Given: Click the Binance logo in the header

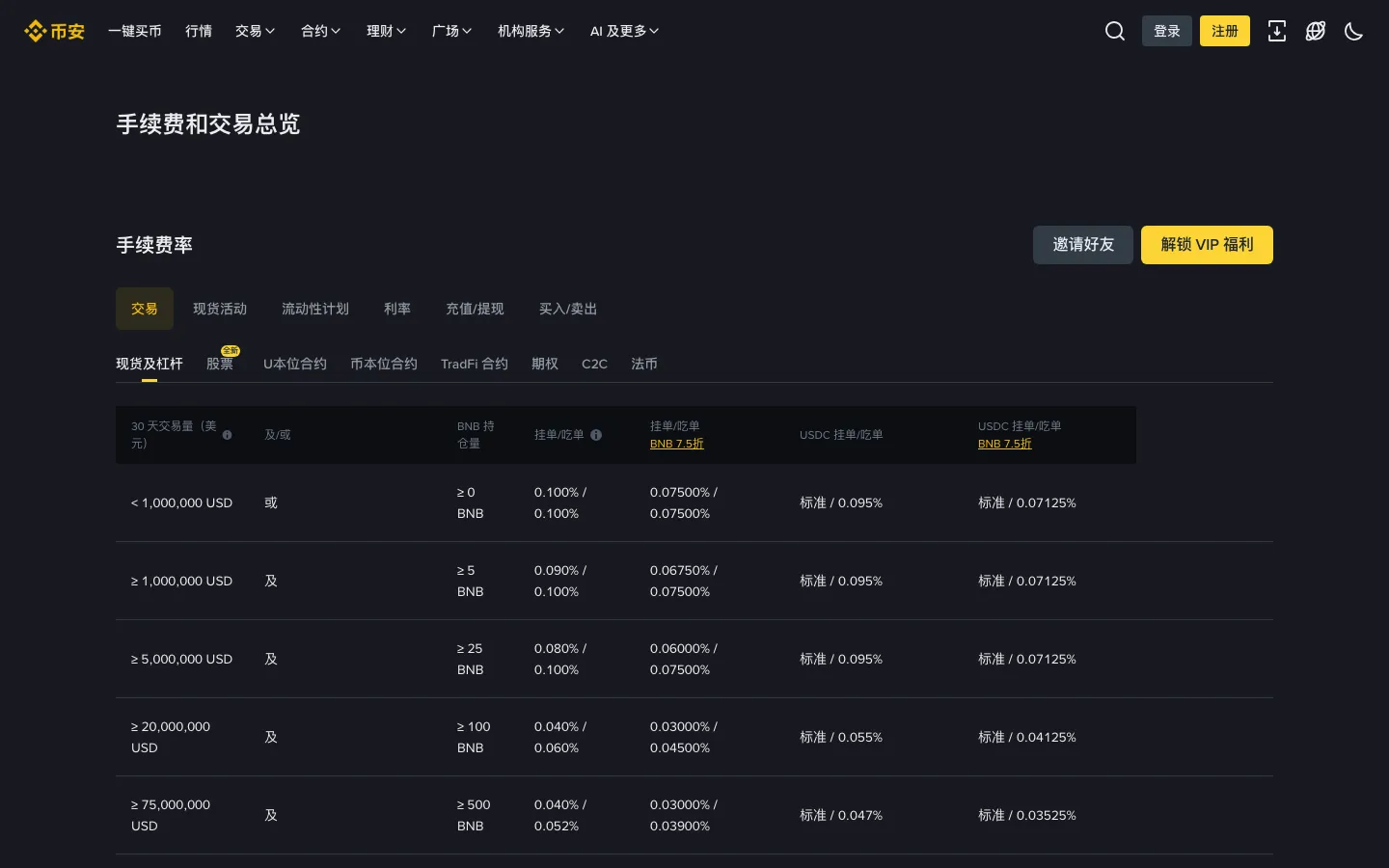Looking at the screenshot, I should 54,31.
